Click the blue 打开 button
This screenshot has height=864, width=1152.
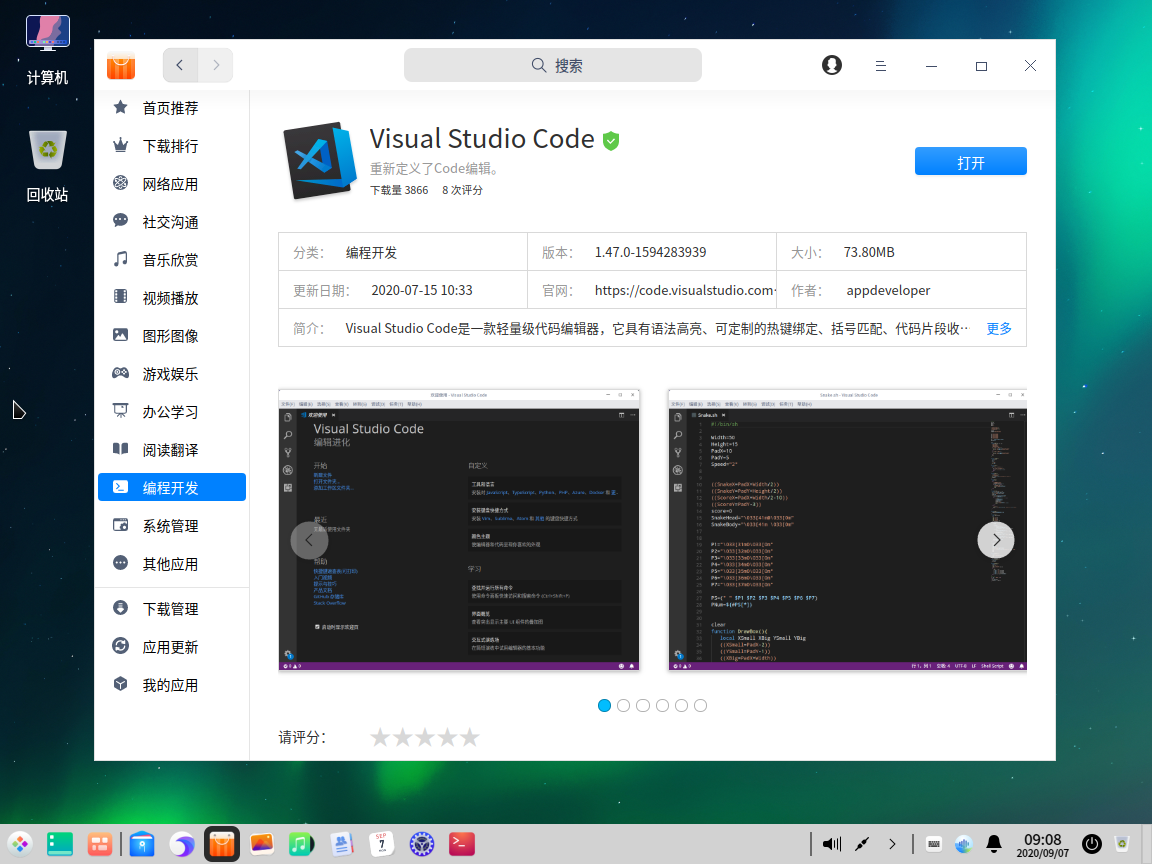coord(971,162)
